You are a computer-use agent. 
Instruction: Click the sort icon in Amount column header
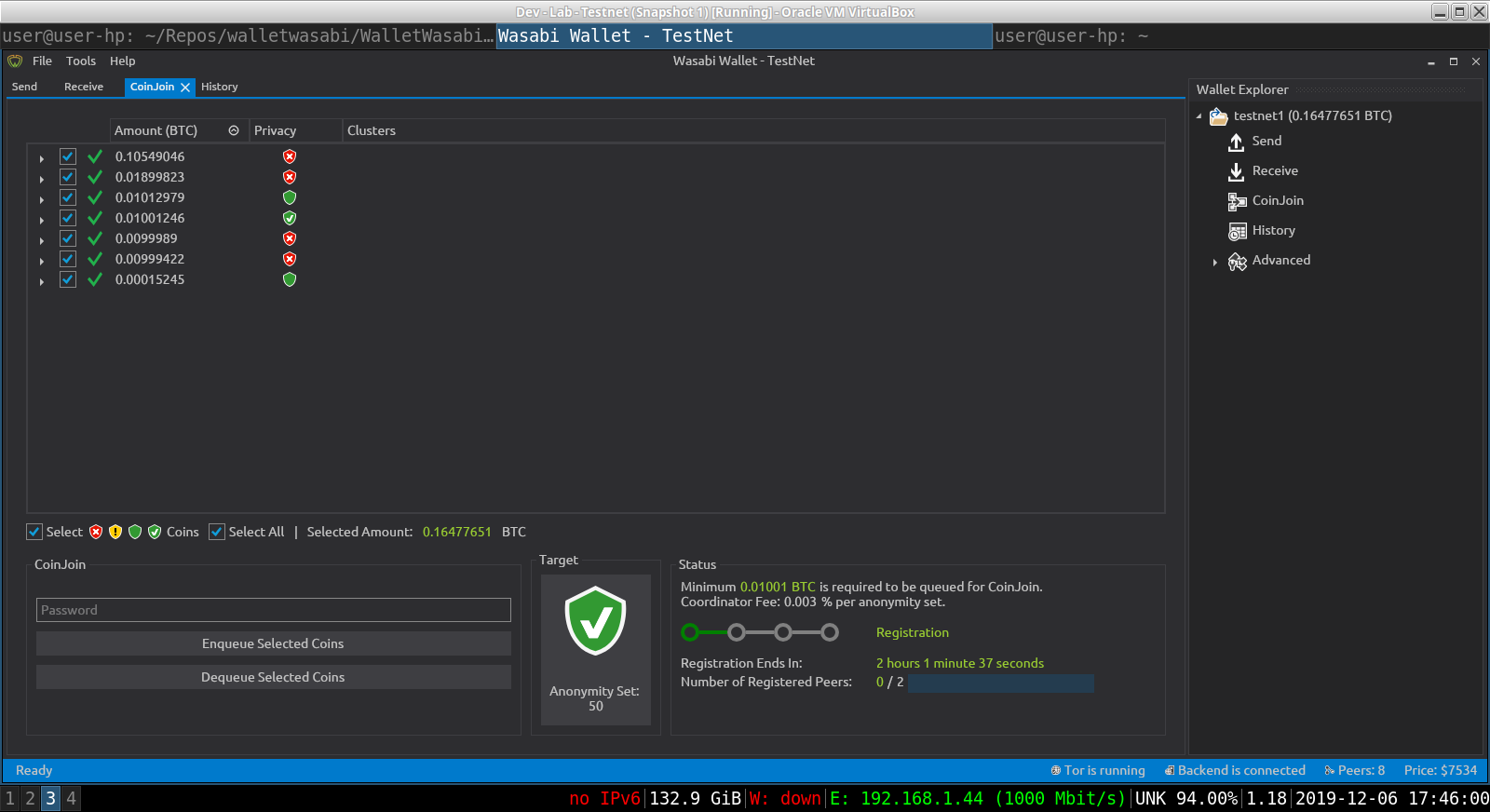[234, 130]
